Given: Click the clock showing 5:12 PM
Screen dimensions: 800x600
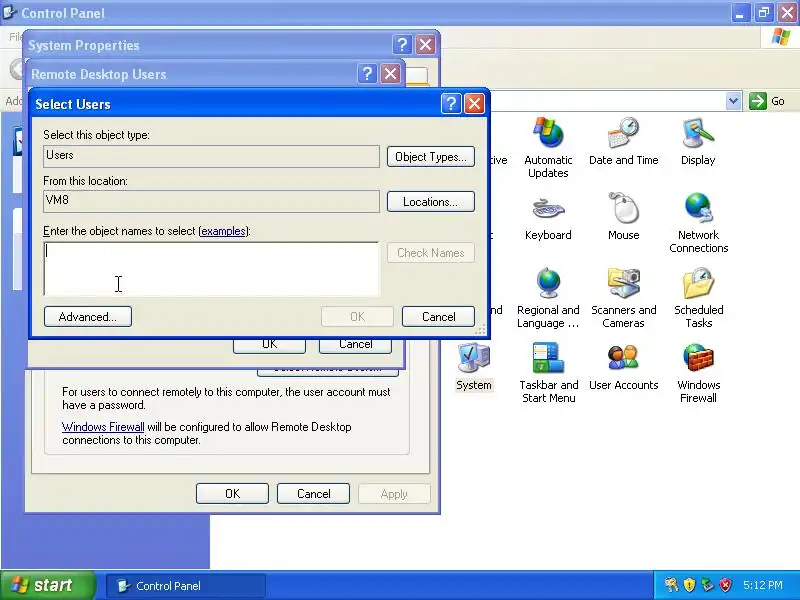Looking at the screenshot, I should pos(763,585).
